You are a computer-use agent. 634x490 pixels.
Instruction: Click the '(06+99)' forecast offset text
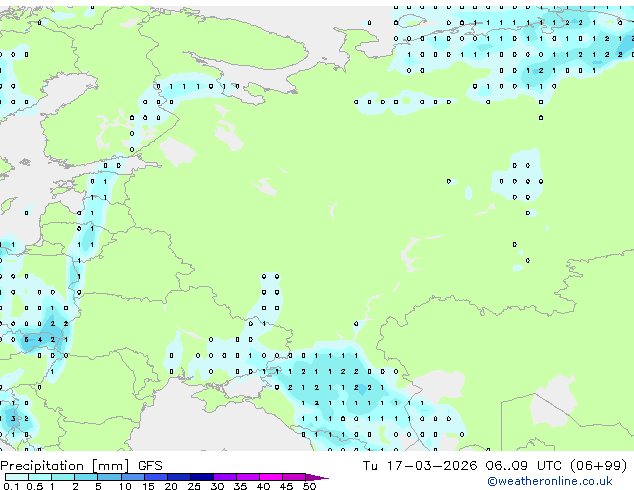(x=598, y=466)
